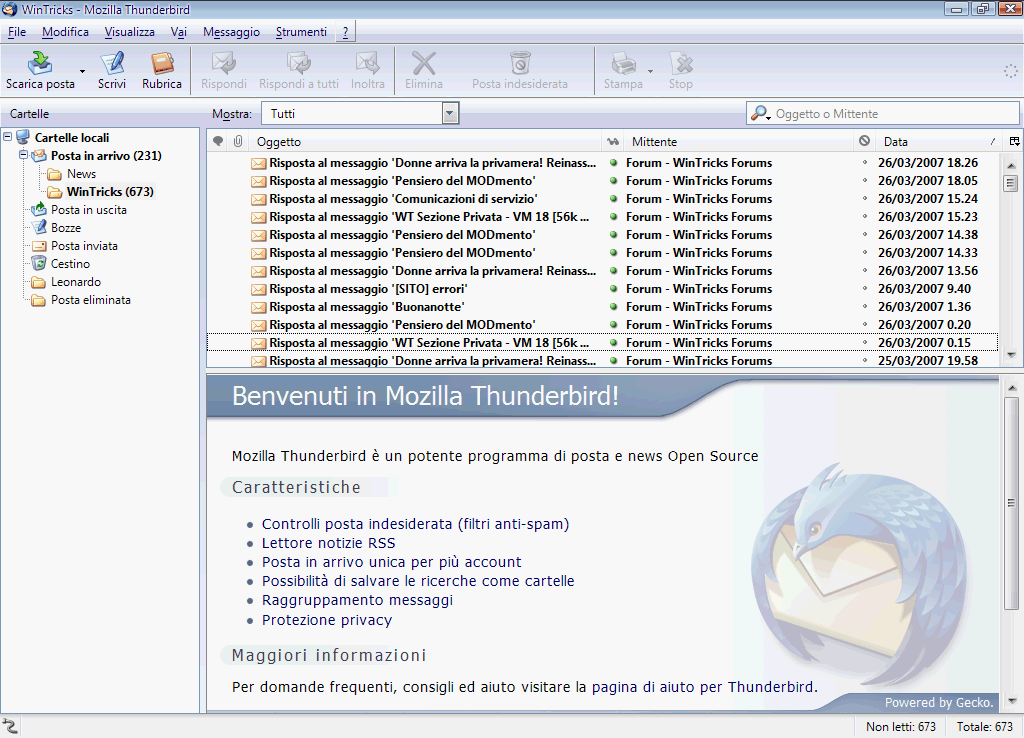1024x738 pixels.
Task: Open the 'pagina di aiuto per Thunderbird' link
Action: [703, 687]
